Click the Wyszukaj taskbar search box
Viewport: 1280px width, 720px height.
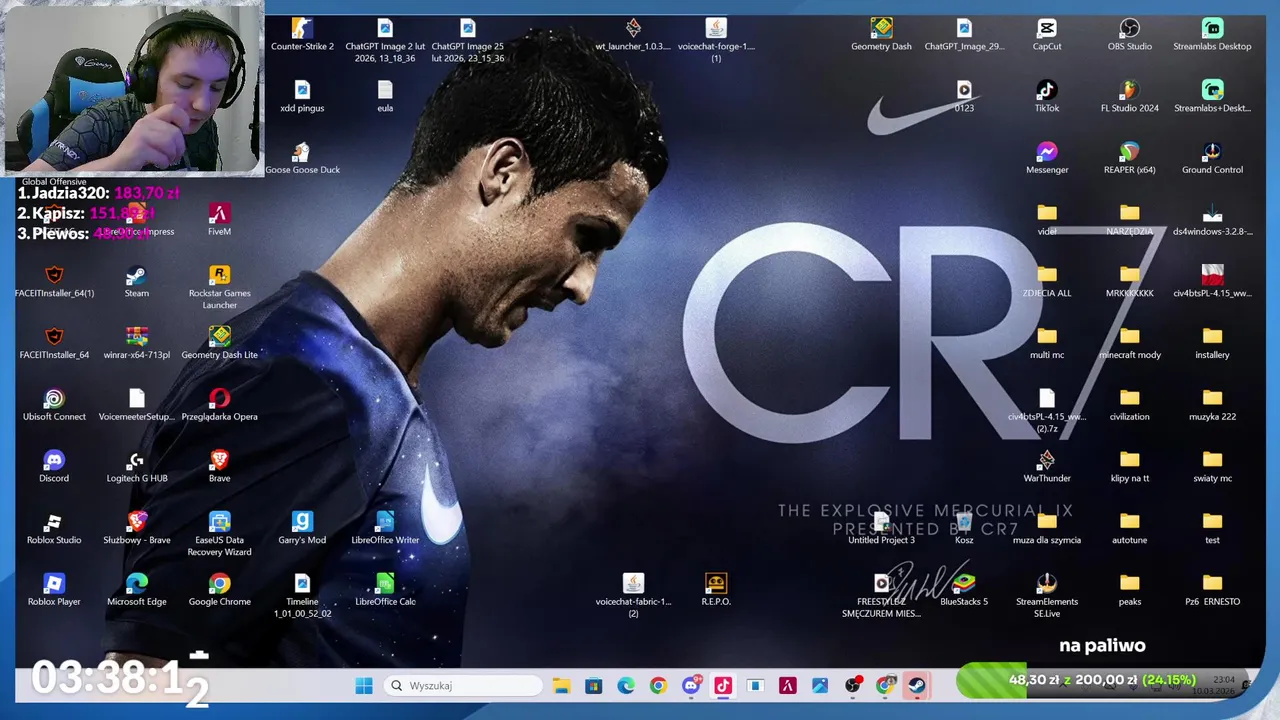click(463, 685)
